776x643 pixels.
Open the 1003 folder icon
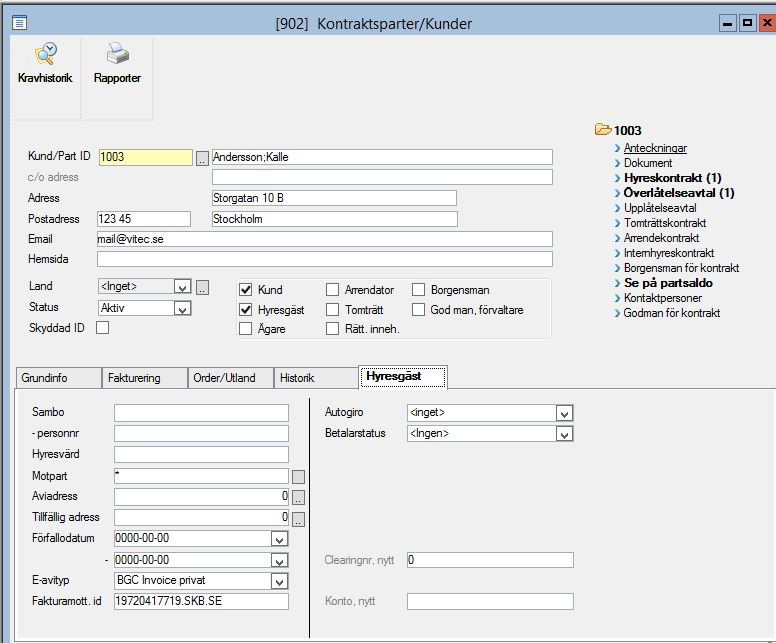click(603, 130)
